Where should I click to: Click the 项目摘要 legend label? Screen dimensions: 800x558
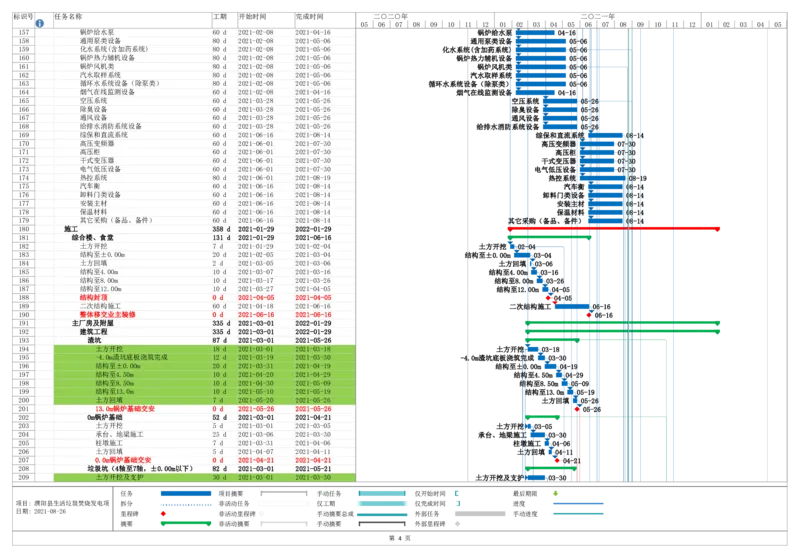[x=230, y=493]
